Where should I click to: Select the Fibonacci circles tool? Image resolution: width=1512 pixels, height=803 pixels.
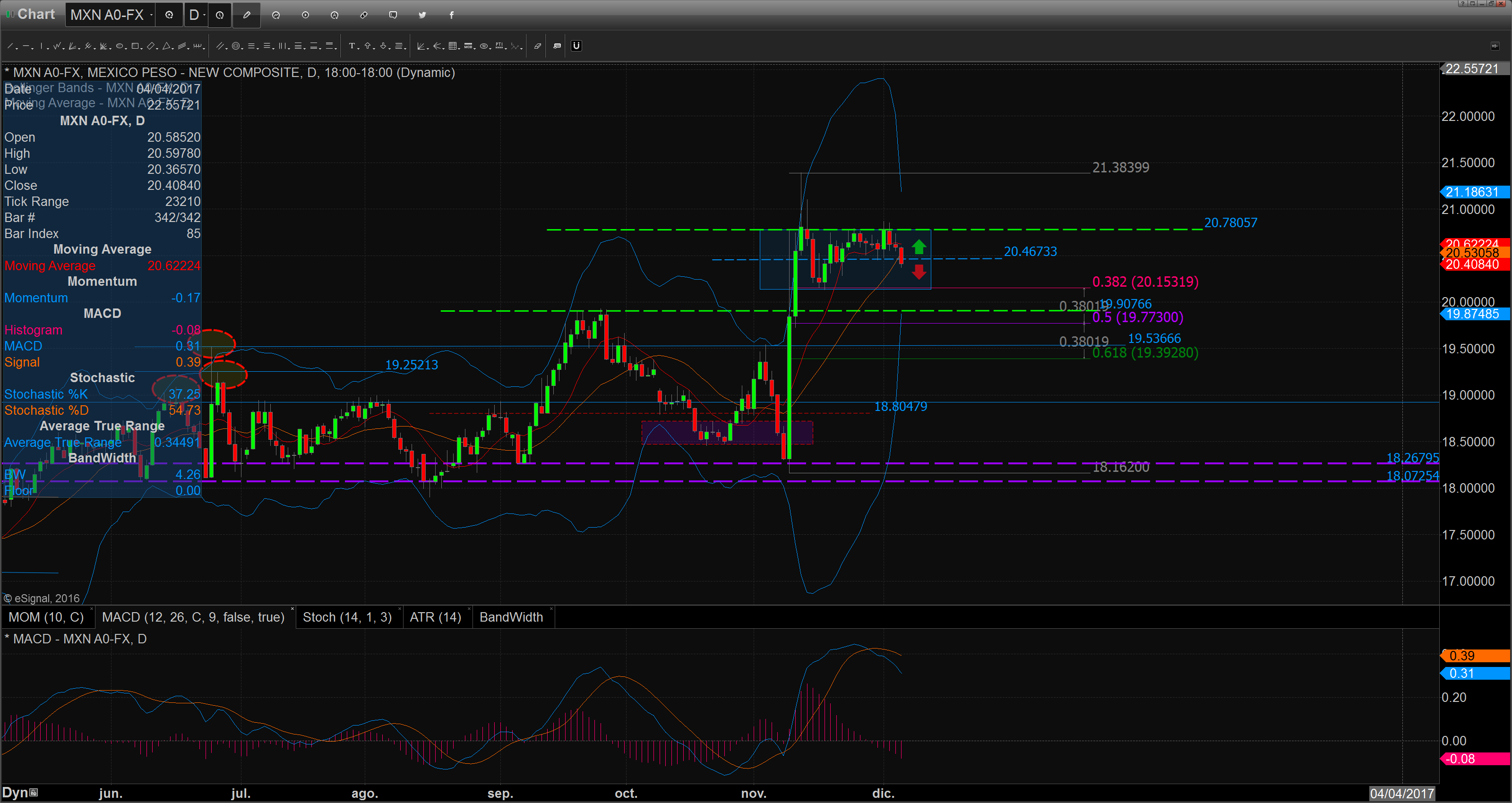(236, 46)
